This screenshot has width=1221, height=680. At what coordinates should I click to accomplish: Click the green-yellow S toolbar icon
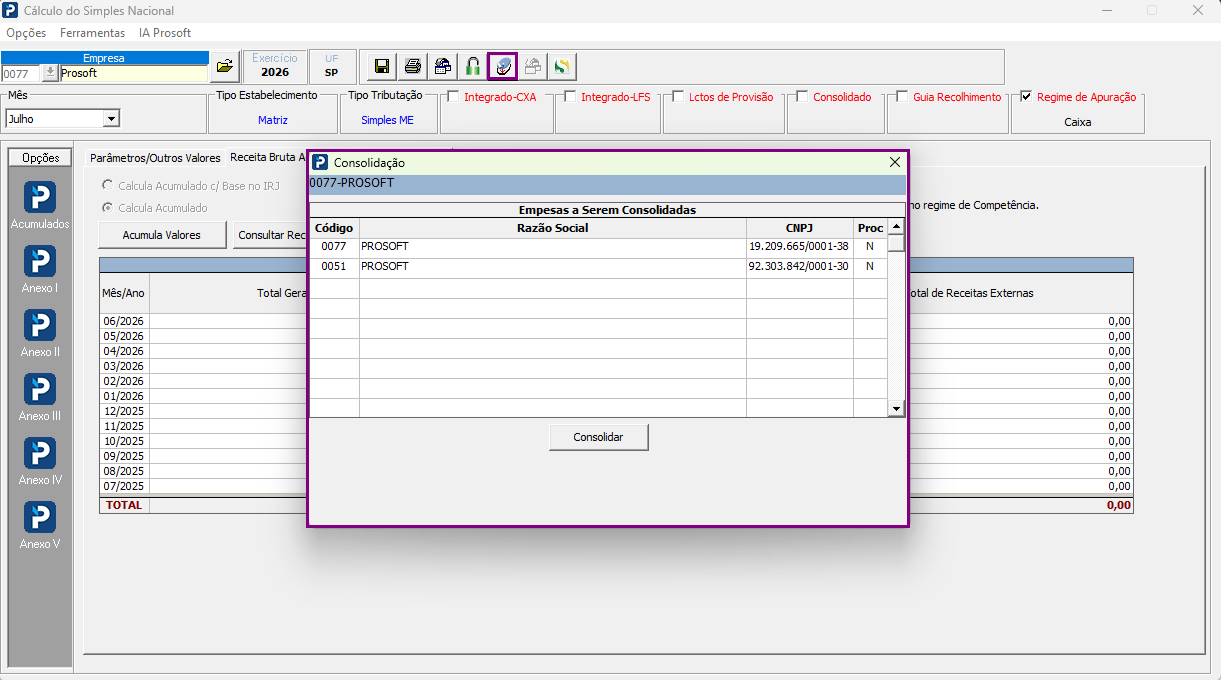pyautogui.click(x=562, y=67)
